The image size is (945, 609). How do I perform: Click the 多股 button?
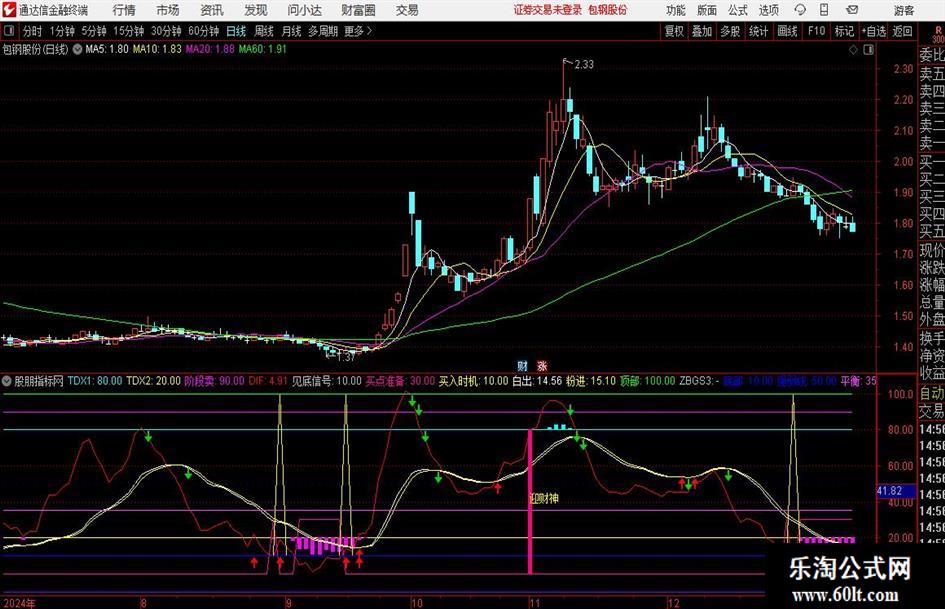pos(730,31)
